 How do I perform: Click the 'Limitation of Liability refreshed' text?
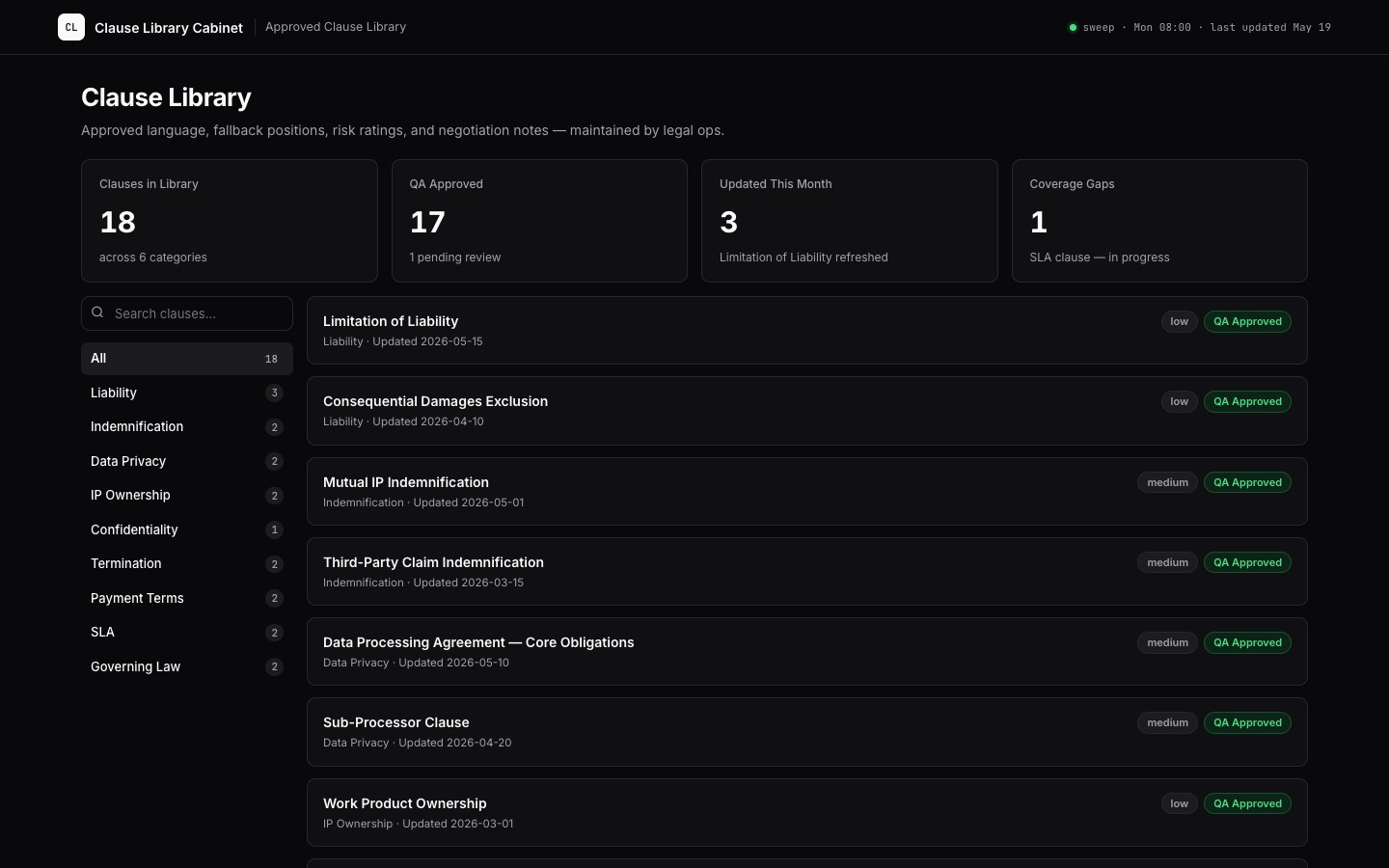(x=803, y=258)
